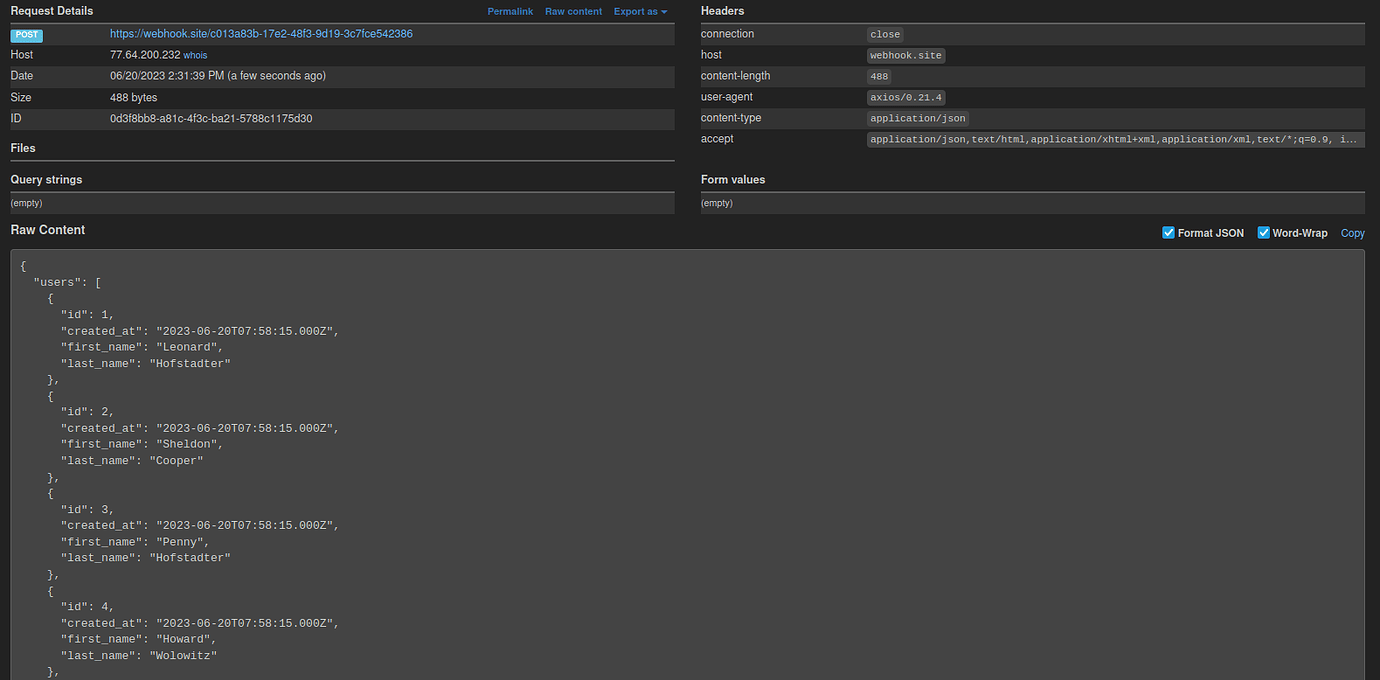
Task: Click the Size value showing 488 bytes
Action: click(133, 97)
